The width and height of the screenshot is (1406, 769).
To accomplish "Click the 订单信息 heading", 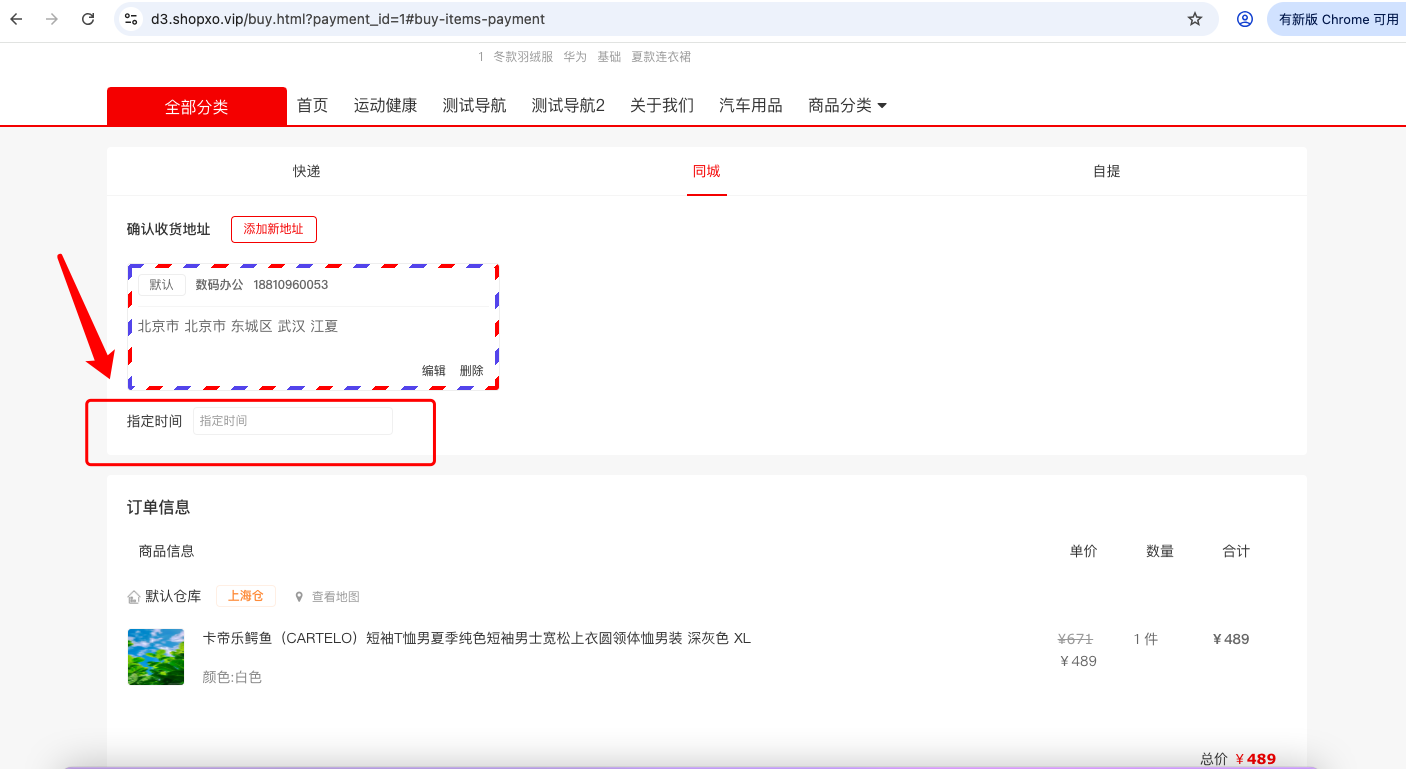I will (x=158, y=507).
